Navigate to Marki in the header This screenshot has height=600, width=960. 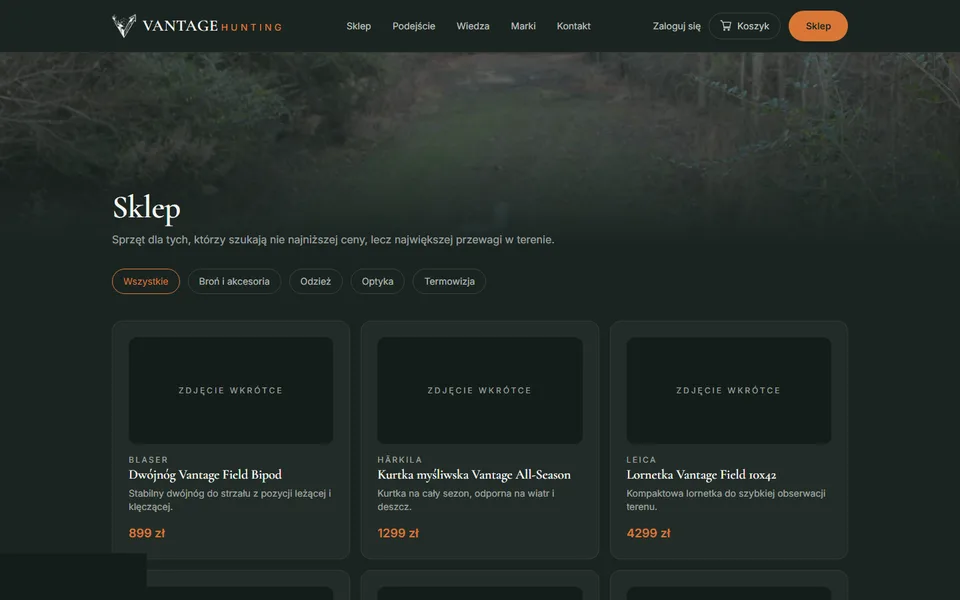[523, 26]
